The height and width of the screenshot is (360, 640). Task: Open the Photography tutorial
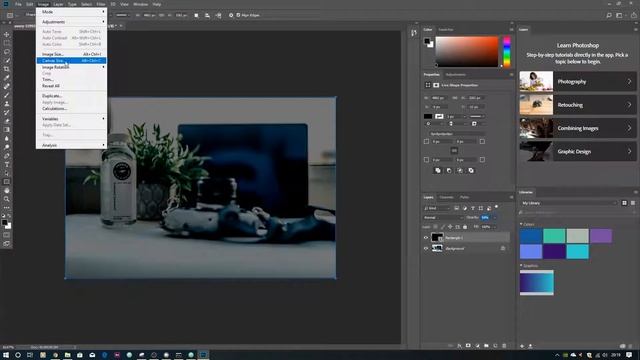(x=578, y=82)
